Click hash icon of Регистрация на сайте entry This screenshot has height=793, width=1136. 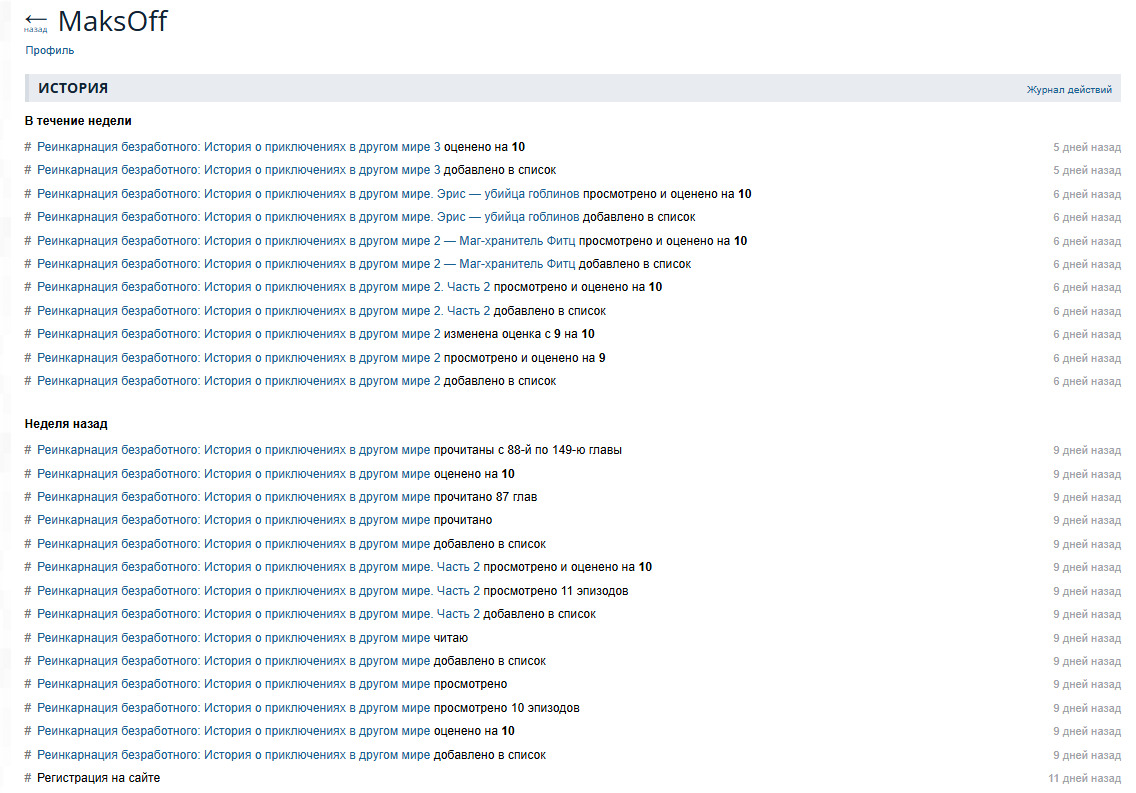pyautogui.click(x=28, y=778)
